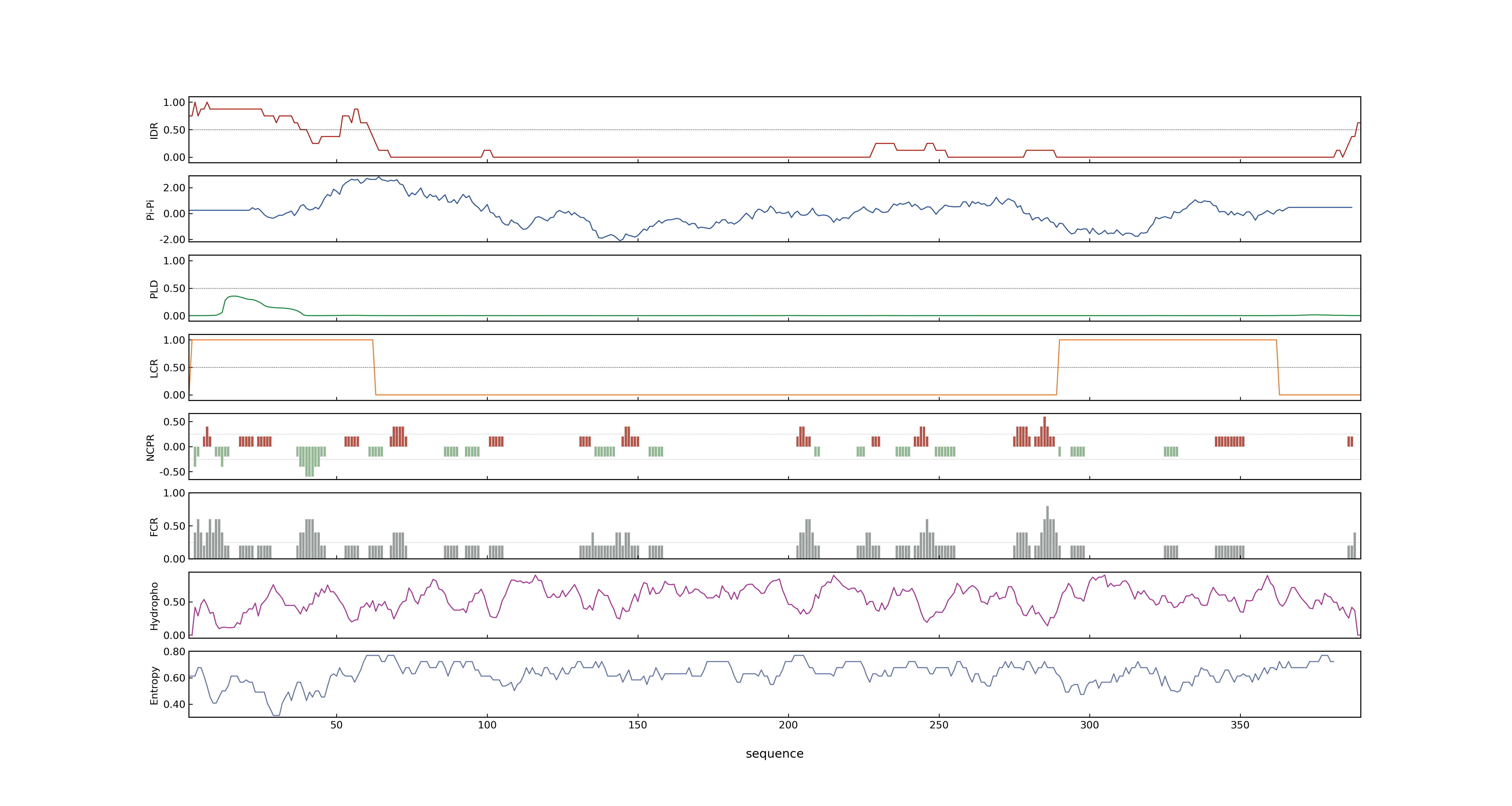Click the -2.00 tick on Pi-Pi axis
This screenshot has width=1512, height=806.
pyautogui.click(x=172, y=239)
